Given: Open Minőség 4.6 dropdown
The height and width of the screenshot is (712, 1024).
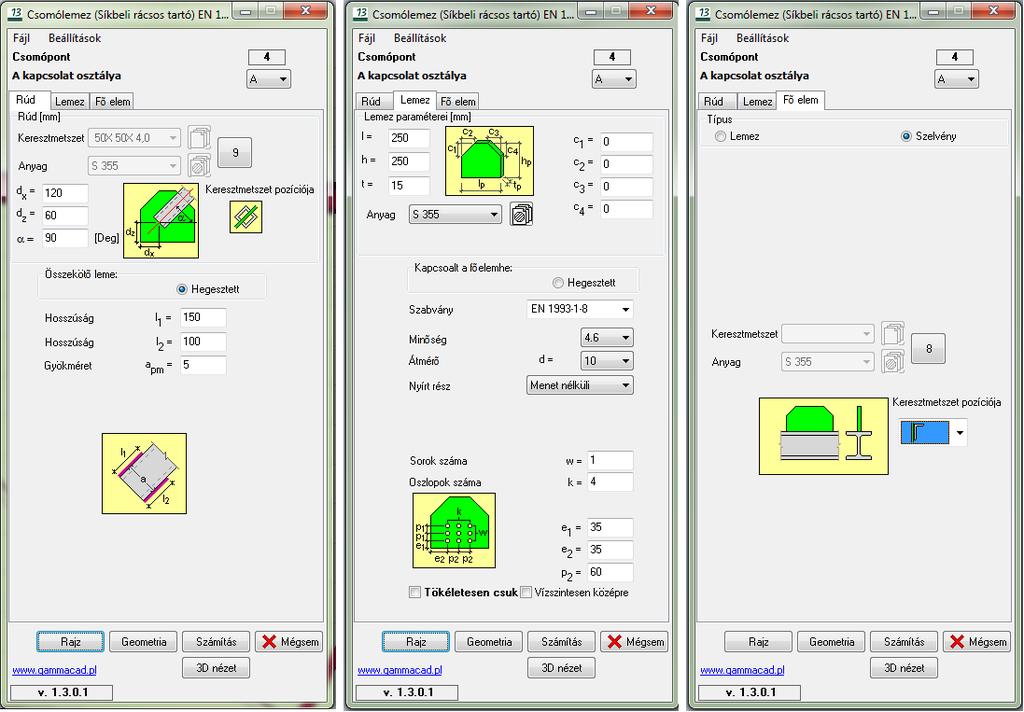Looking at the screenshot, I should (607, 338).
